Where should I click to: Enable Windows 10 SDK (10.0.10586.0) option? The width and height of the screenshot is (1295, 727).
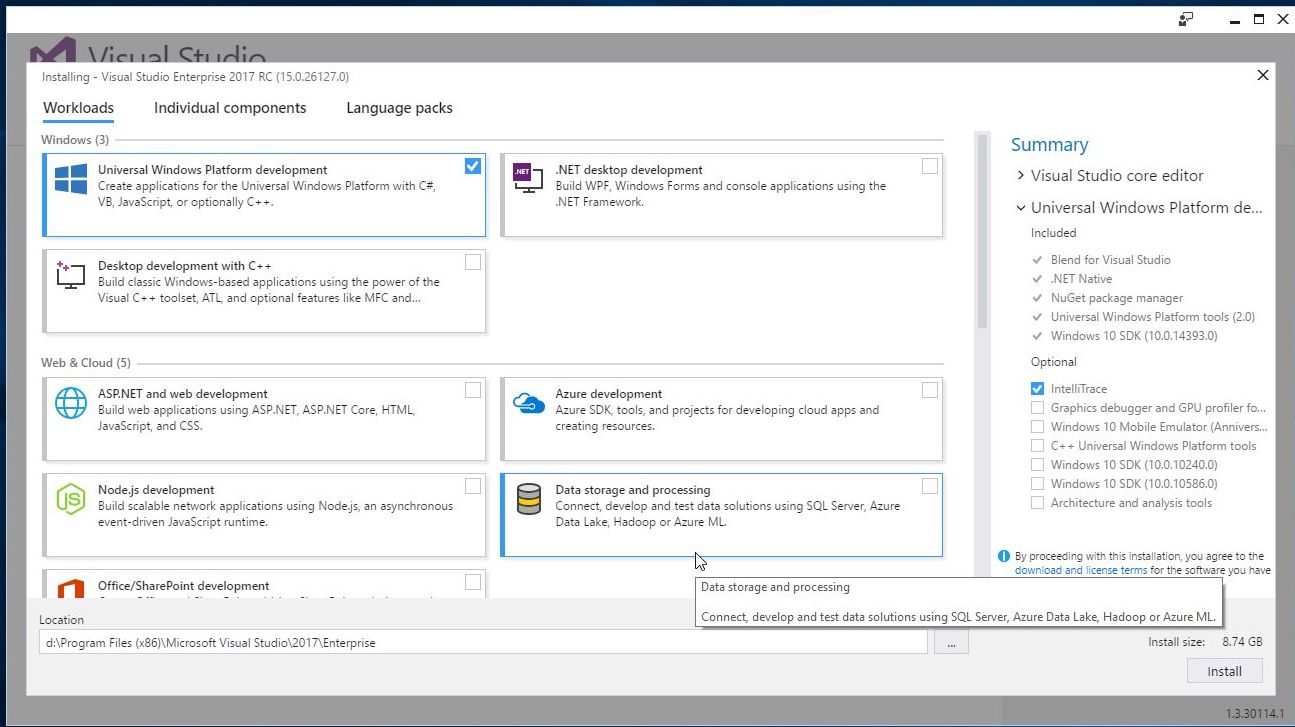[x=1037, y=484]
